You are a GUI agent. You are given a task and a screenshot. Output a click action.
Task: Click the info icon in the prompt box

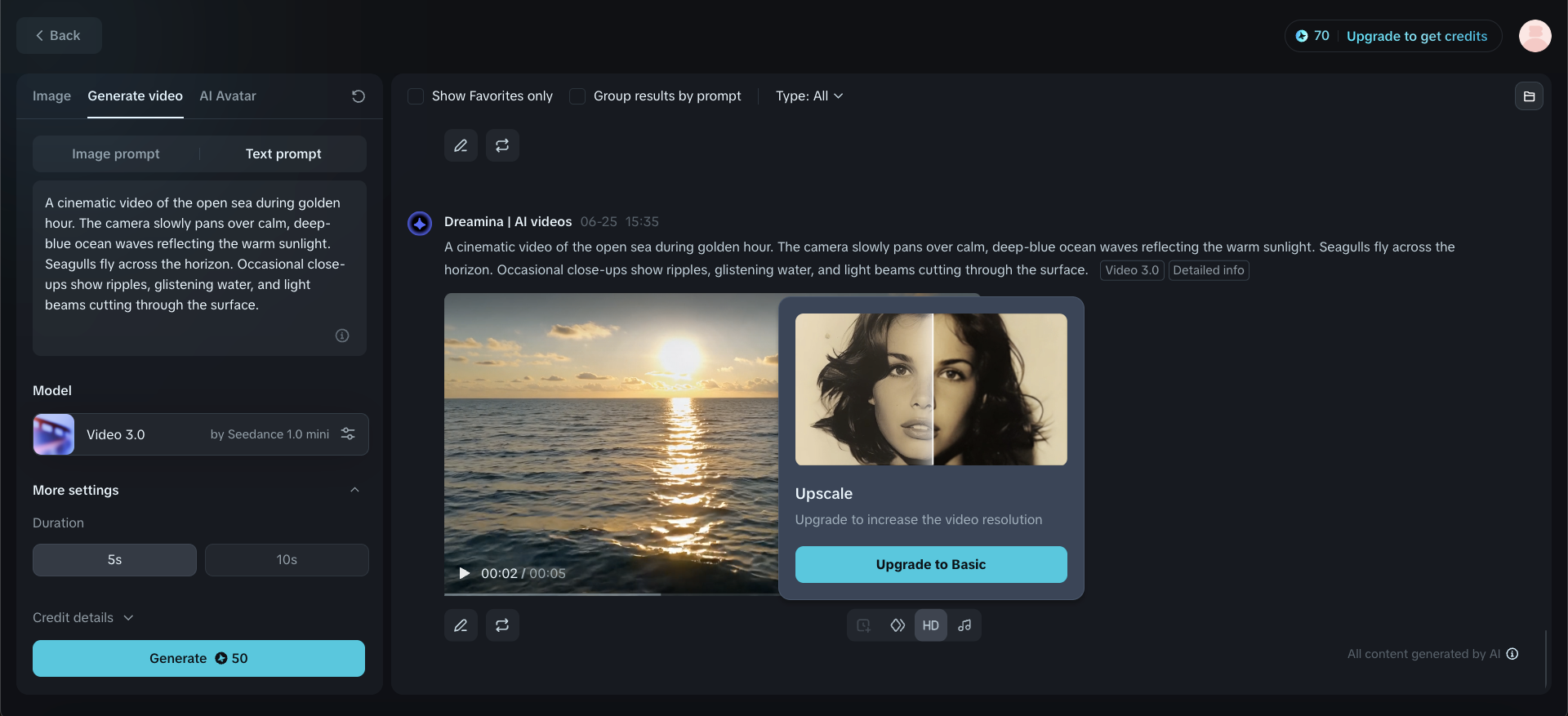[x=342, y=336]
